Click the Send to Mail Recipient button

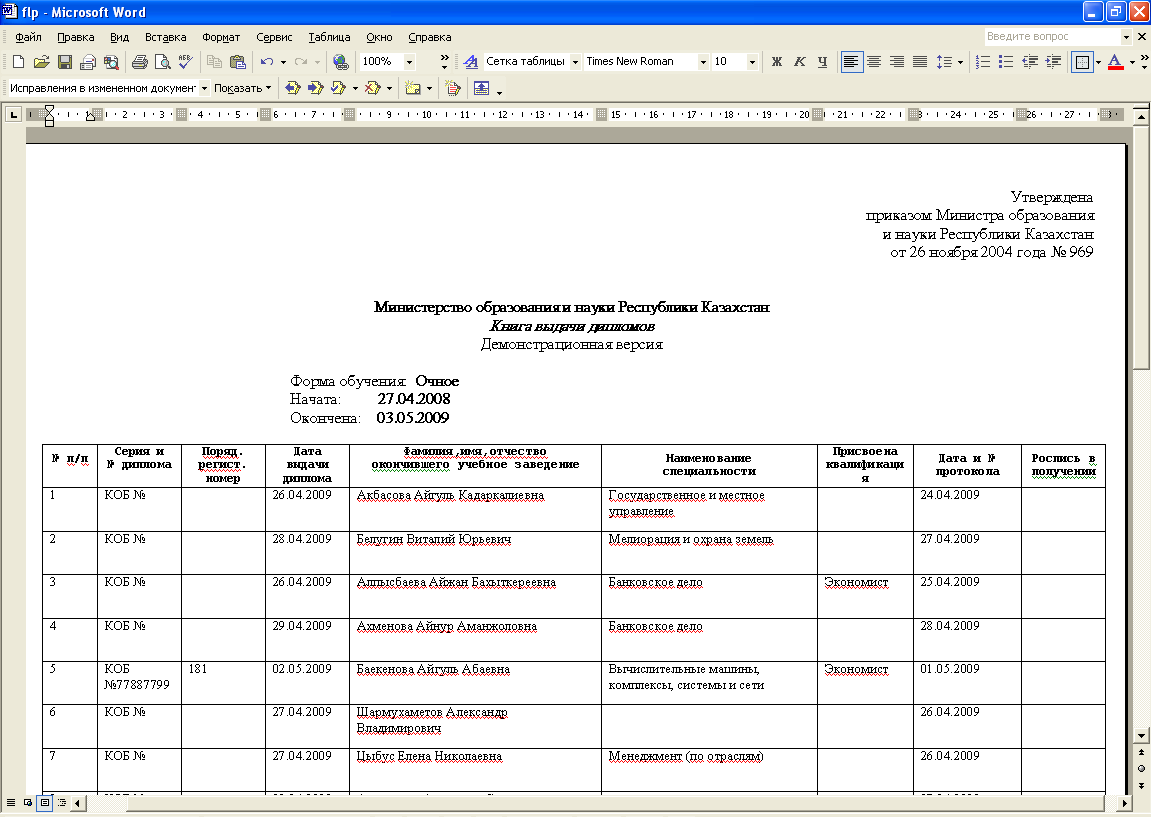point(88,62)
